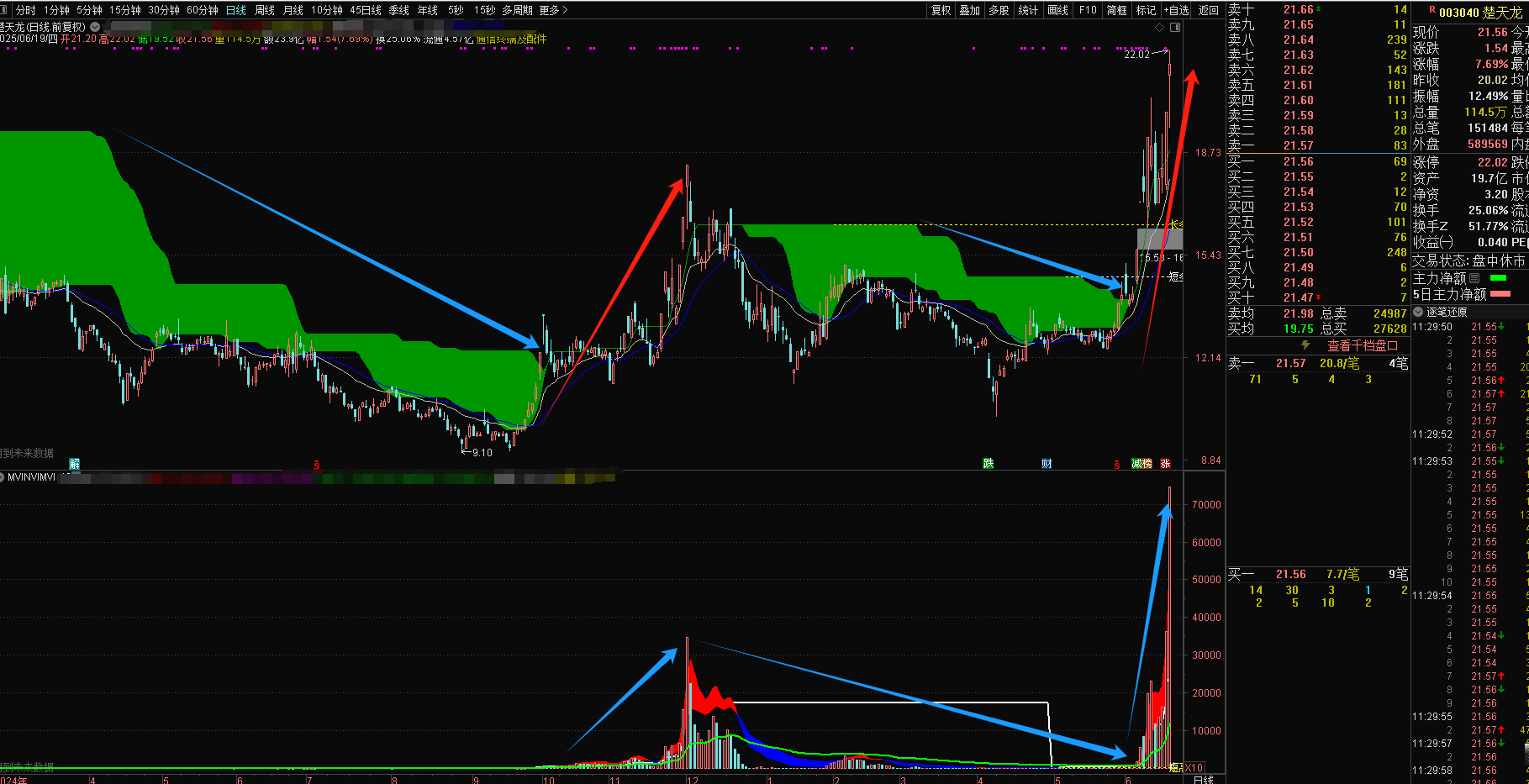Toggle the side panel icon above chart
The height and width of the screenshot is (784, 1529).
[x=1175, y=27]
